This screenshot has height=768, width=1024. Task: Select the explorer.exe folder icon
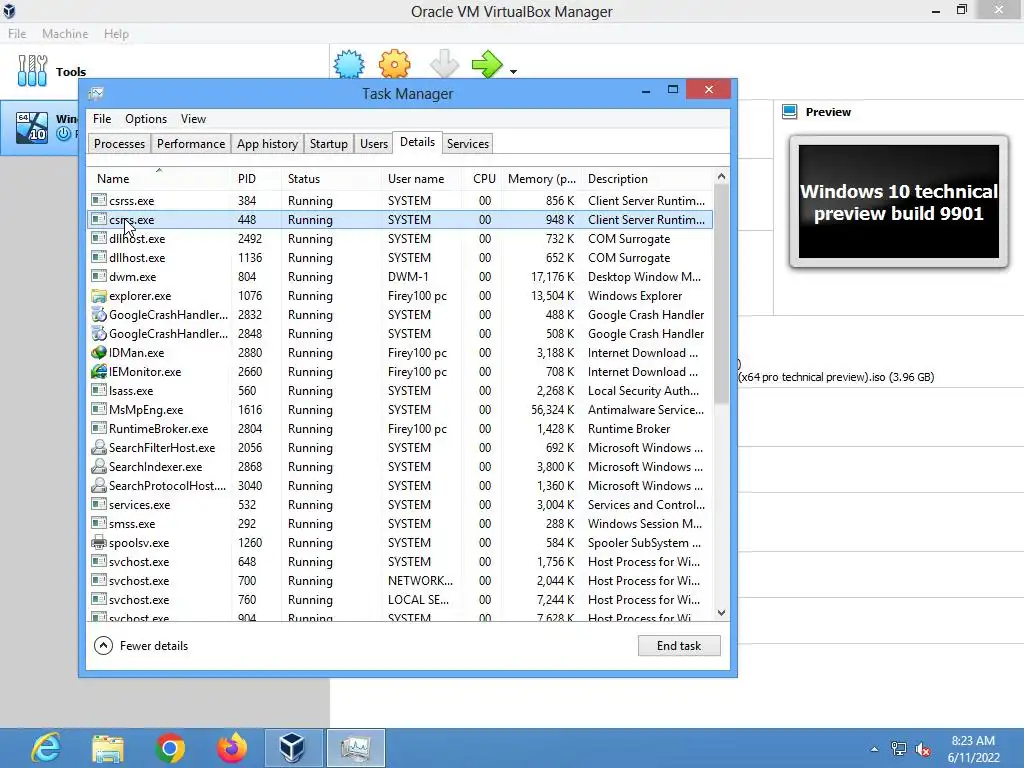click(99, 296)
